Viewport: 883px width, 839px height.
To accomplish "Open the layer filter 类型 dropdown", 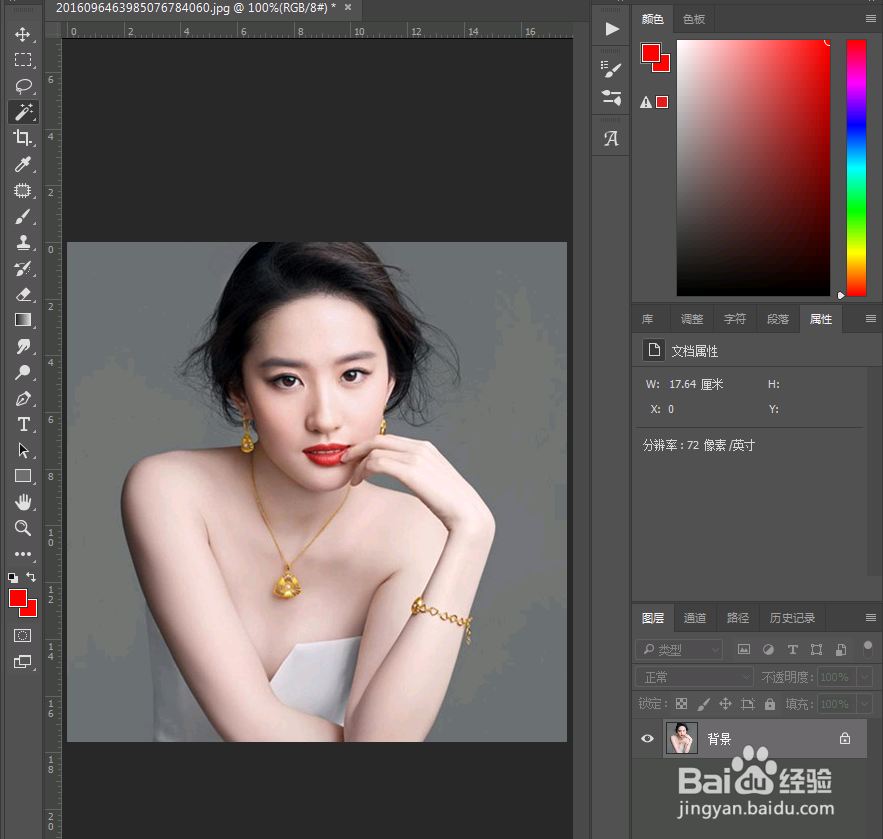I will (x=679, y=649).
